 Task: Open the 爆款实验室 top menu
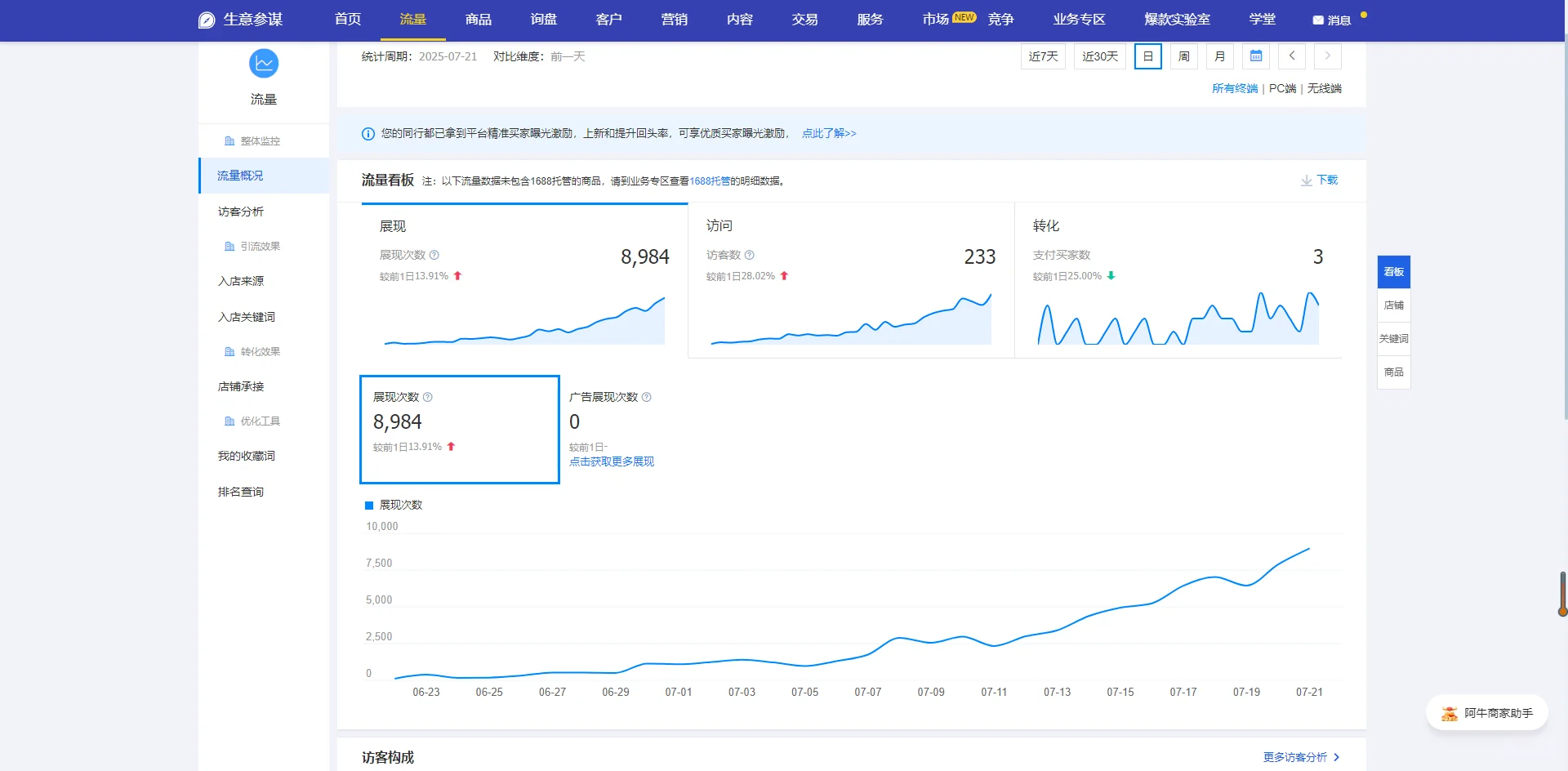1177,20
